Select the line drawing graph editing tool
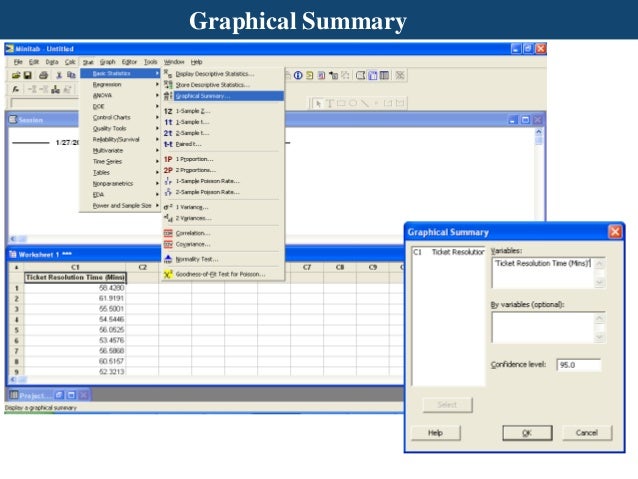The image size is (638, 479). (x=365, y=103)
